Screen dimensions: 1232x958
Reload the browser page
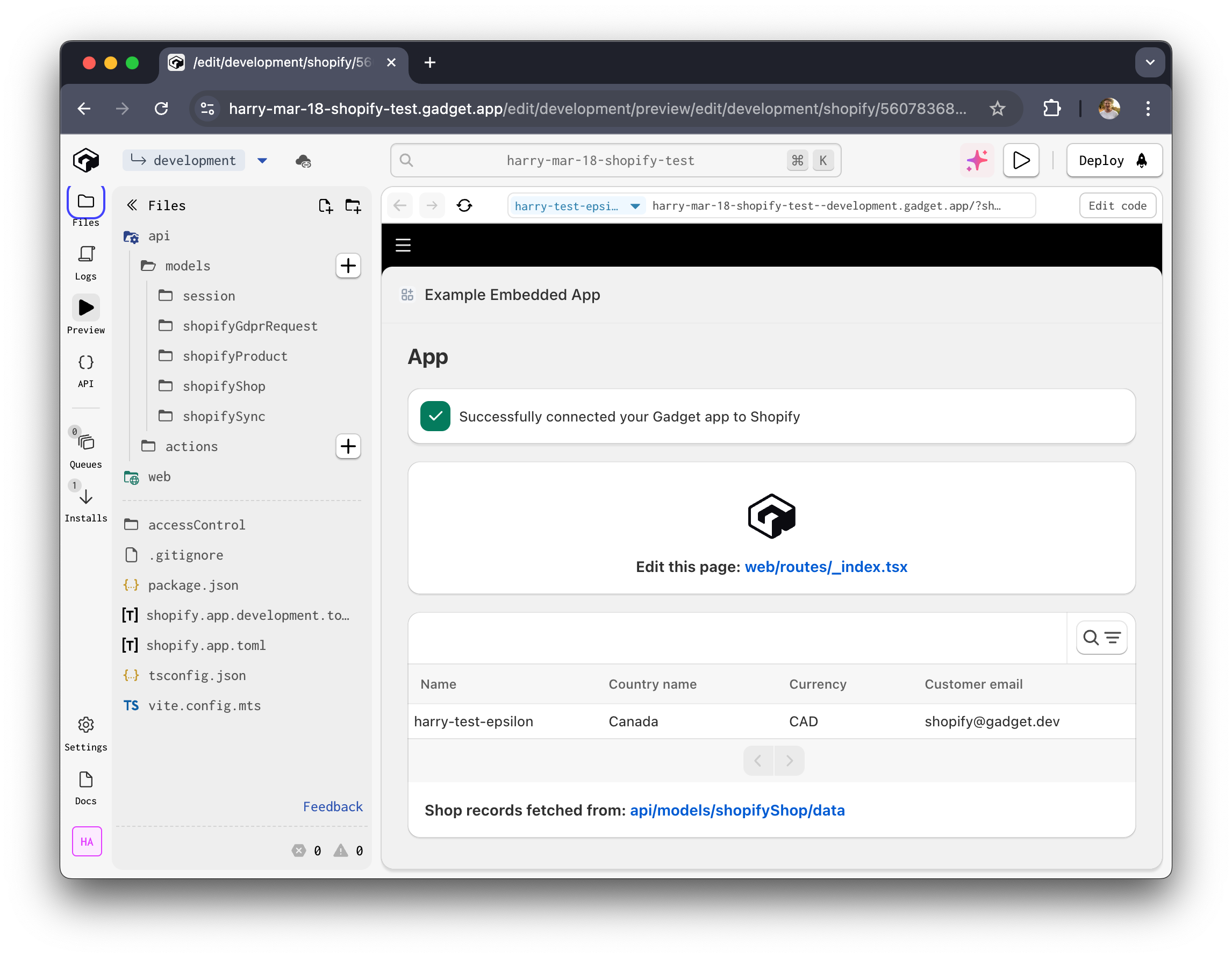coord(161,108)
